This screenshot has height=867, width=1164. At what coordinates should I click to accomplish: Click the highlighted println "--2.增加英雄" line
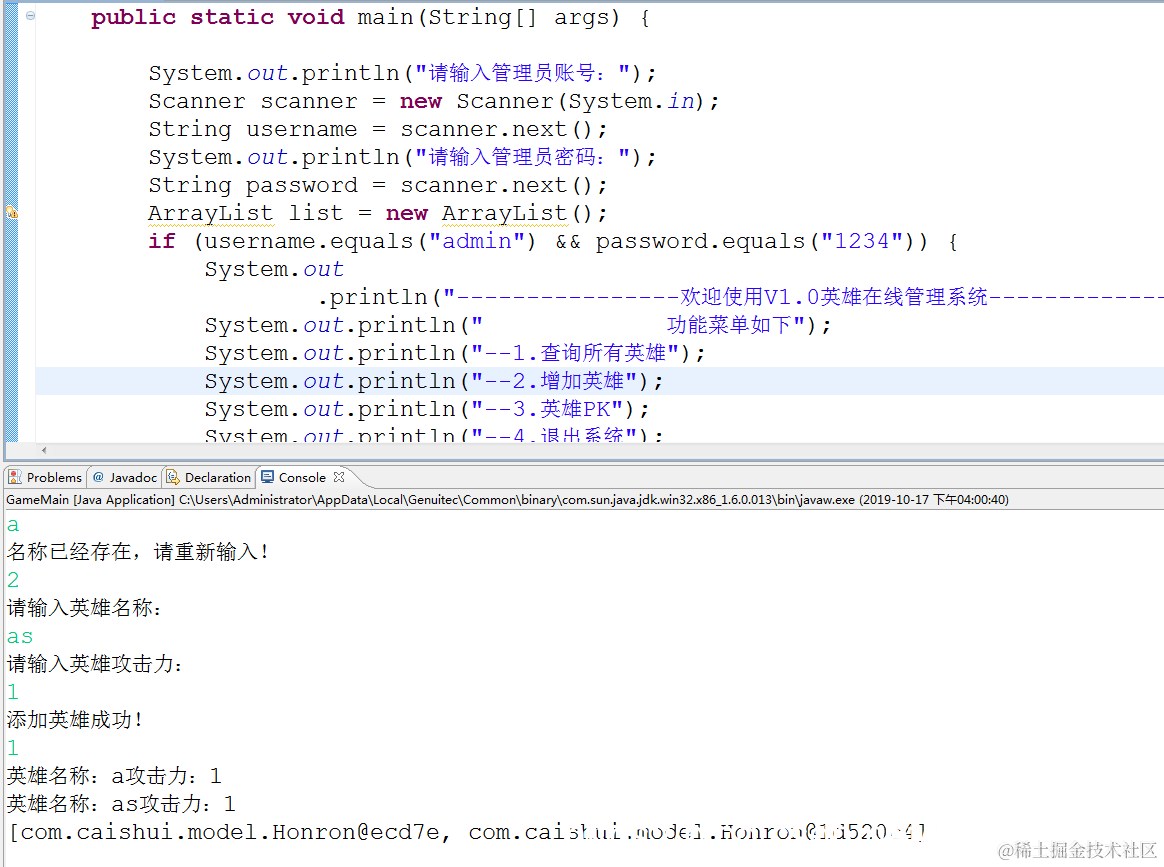(434, 382)
